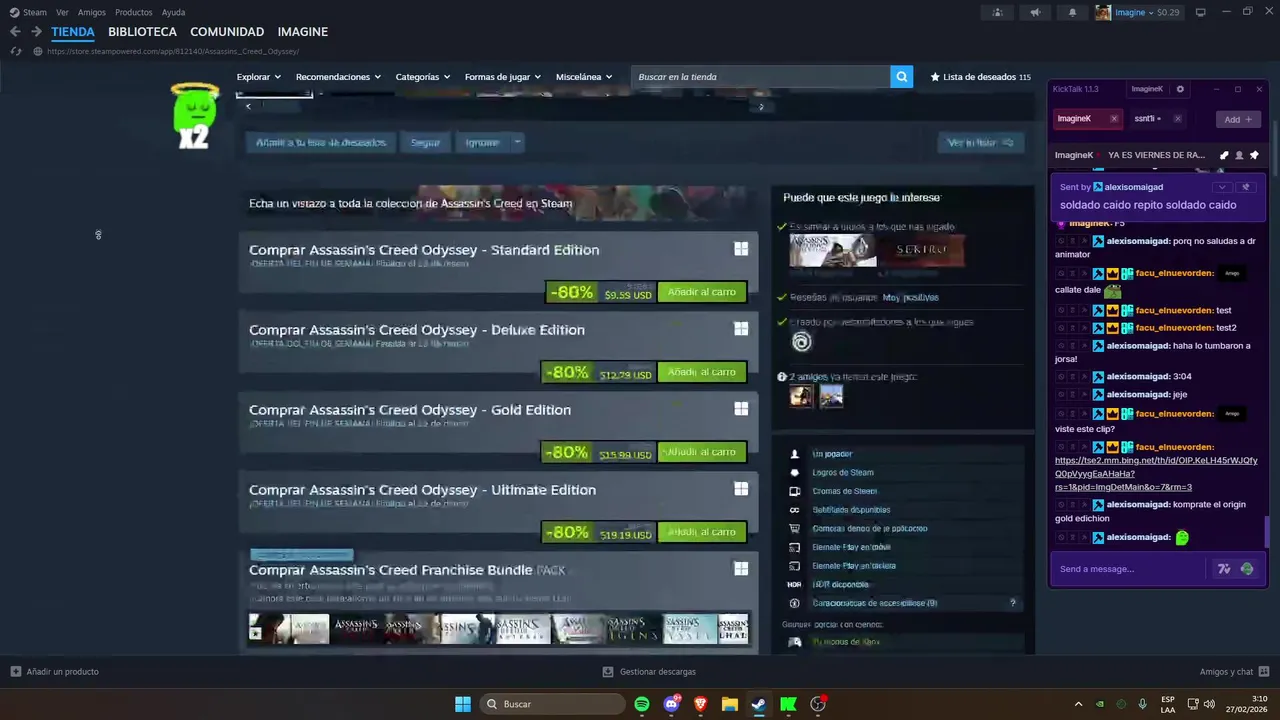Open Lista de deseados 115
This screenshot has width=1280, height=720.
980,77
